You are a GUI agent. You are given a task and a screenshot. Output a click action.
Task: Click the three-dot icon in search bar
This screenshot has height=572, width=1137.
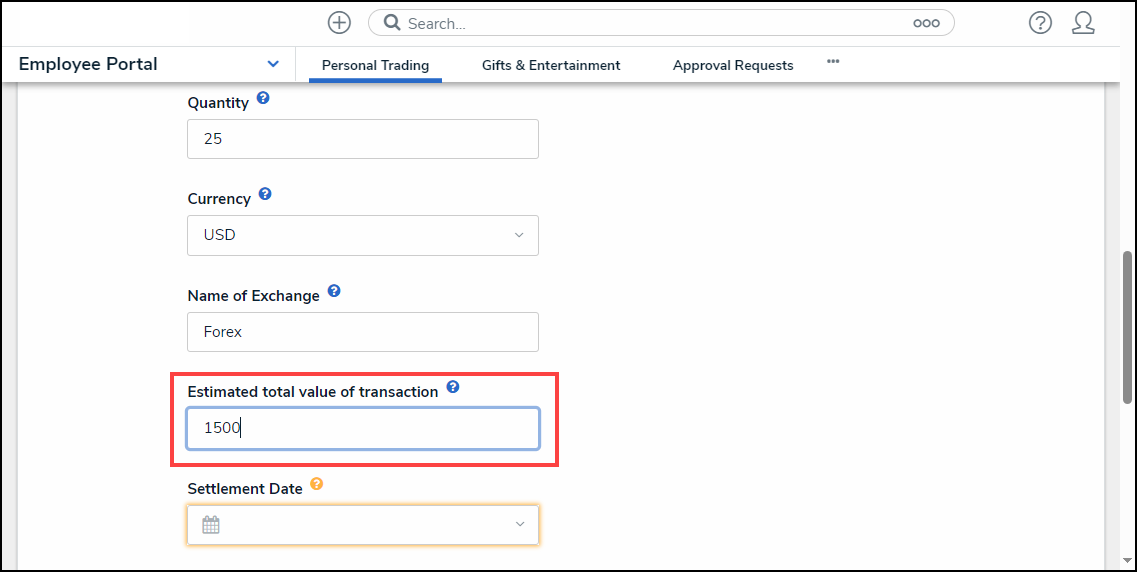click(x=926, y=23)
